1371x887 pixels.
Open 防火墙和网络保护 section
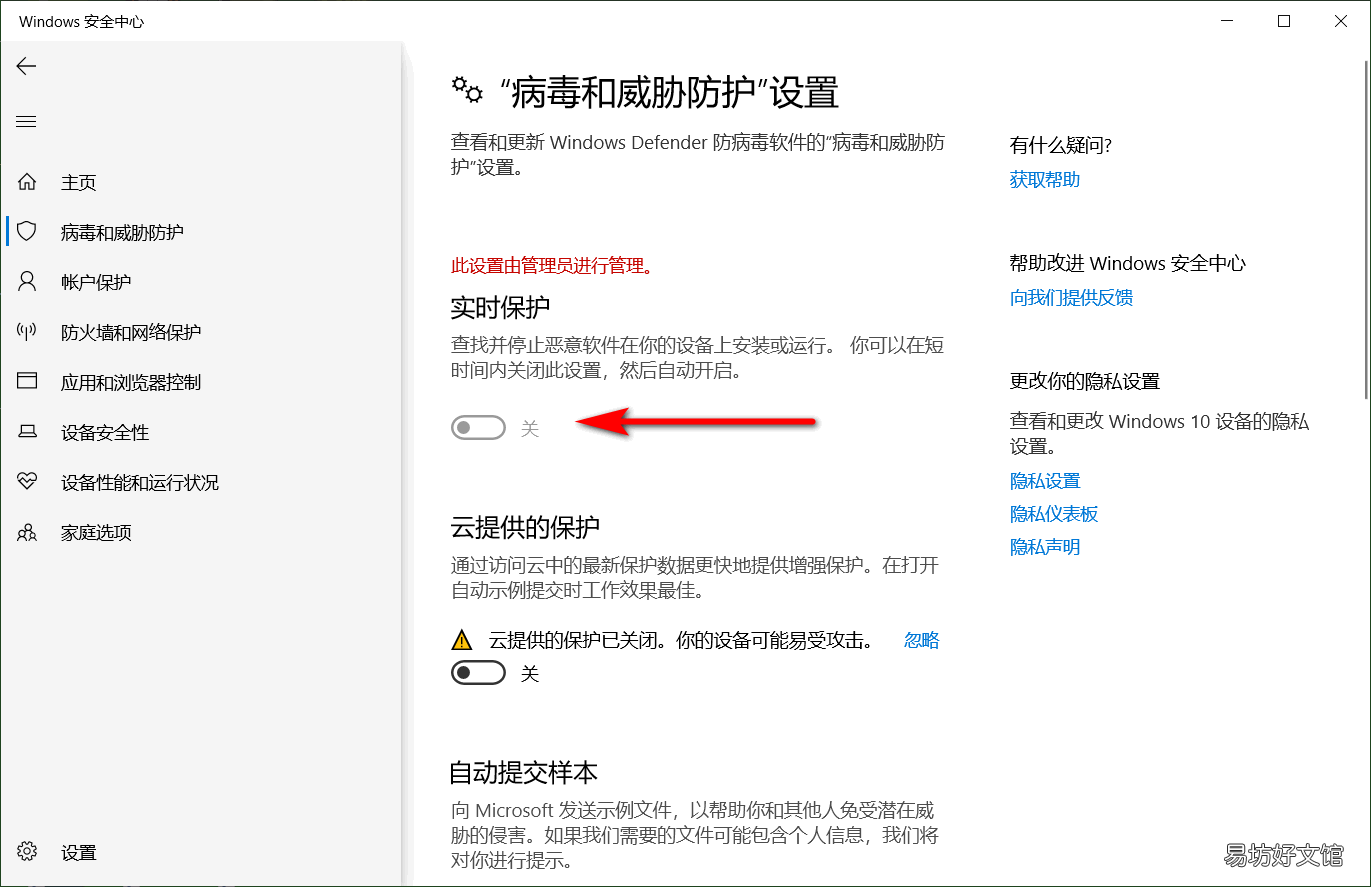click(x=131, y=332)
